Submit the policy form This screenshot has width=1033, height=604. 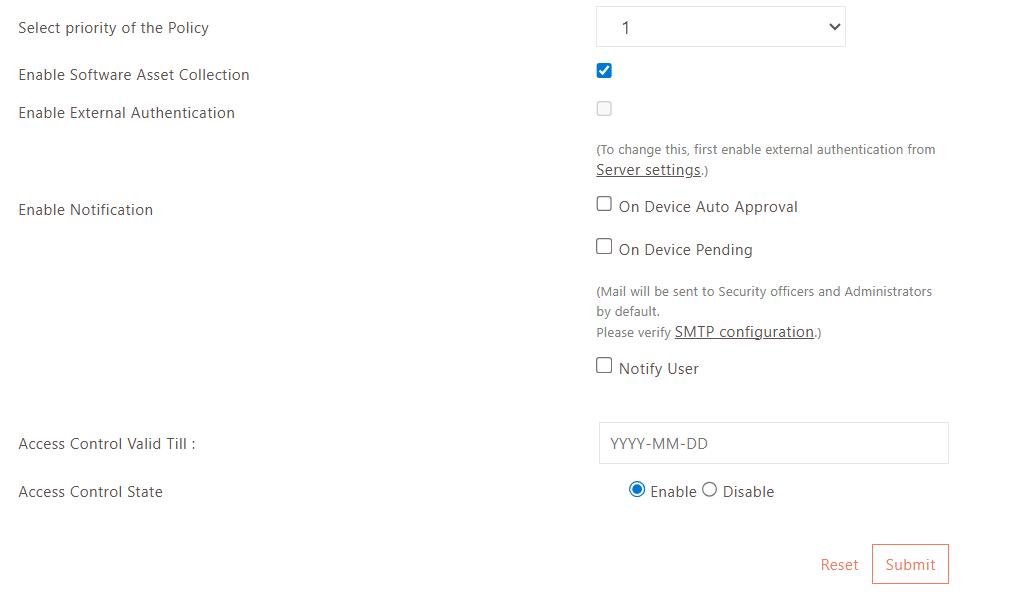point(910,564)
